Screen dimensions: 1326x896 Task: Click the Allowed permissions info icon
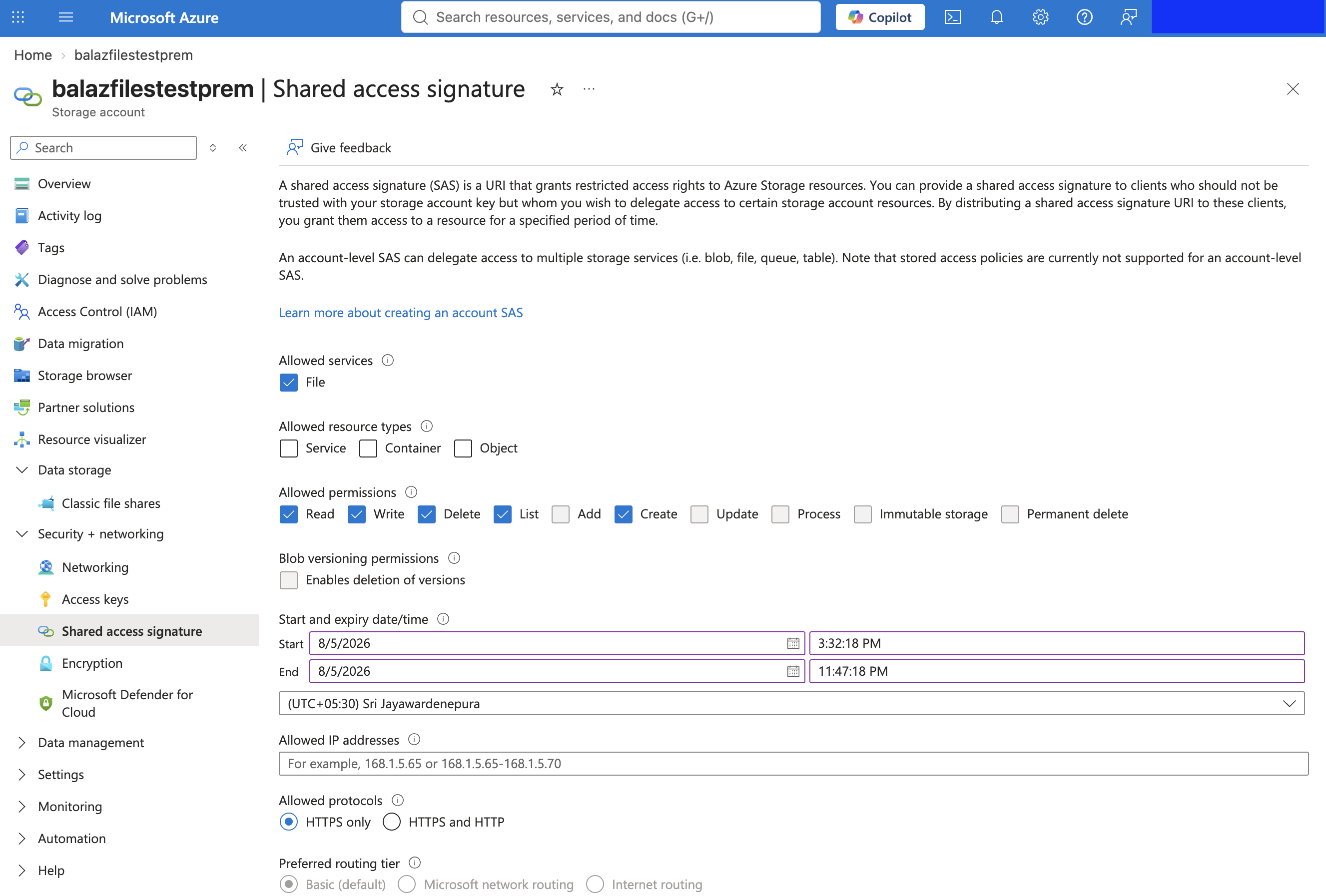coord(411,491)
